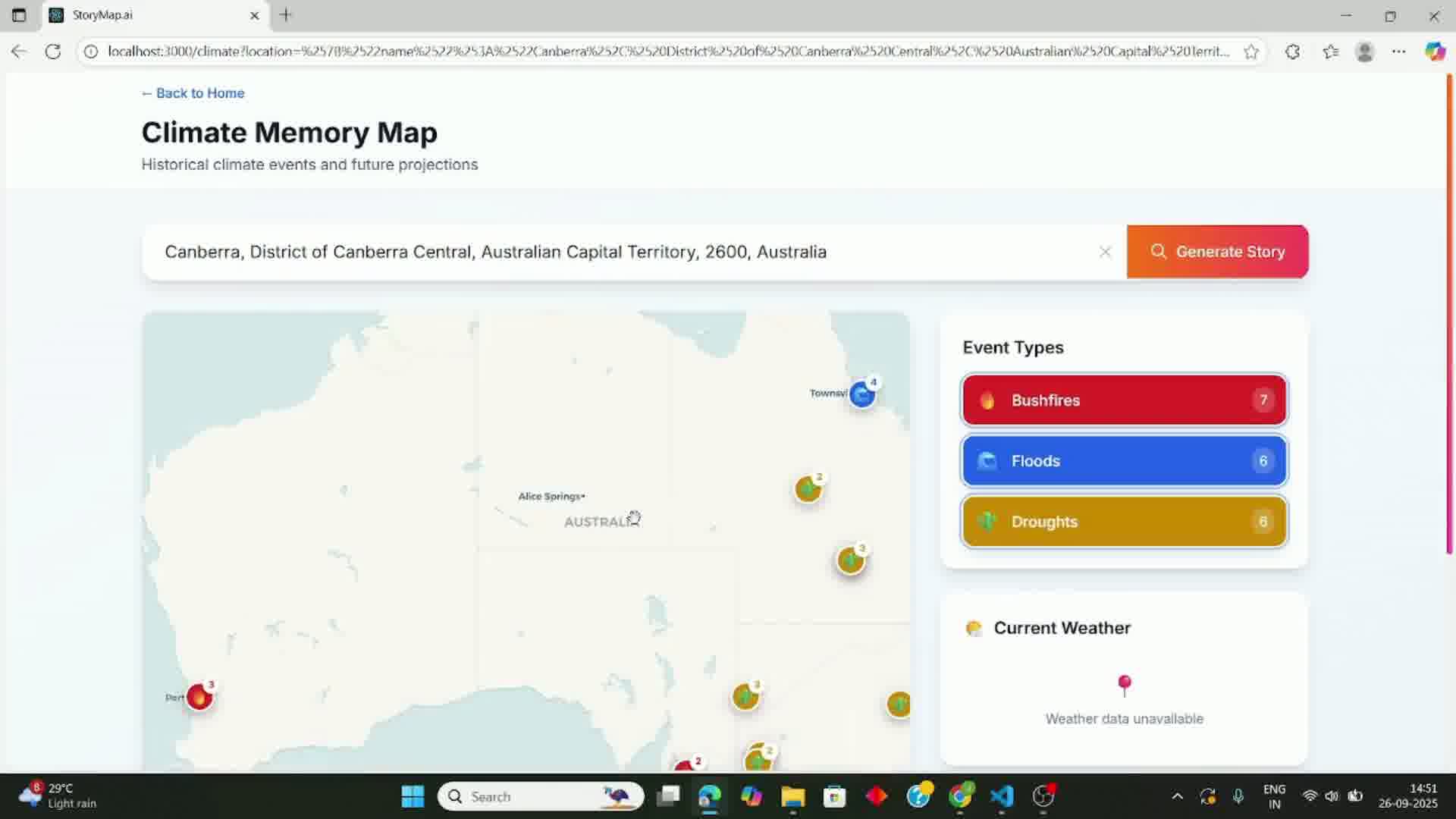Open a new browser tab
This screenshot has width=1456, height=819.
[x=286, y=15]
